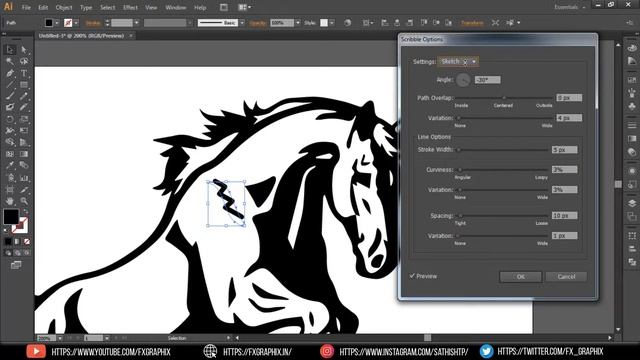Switch to Draw Behind mode
Screen dimensions: 640x360
tap(17, 253)
